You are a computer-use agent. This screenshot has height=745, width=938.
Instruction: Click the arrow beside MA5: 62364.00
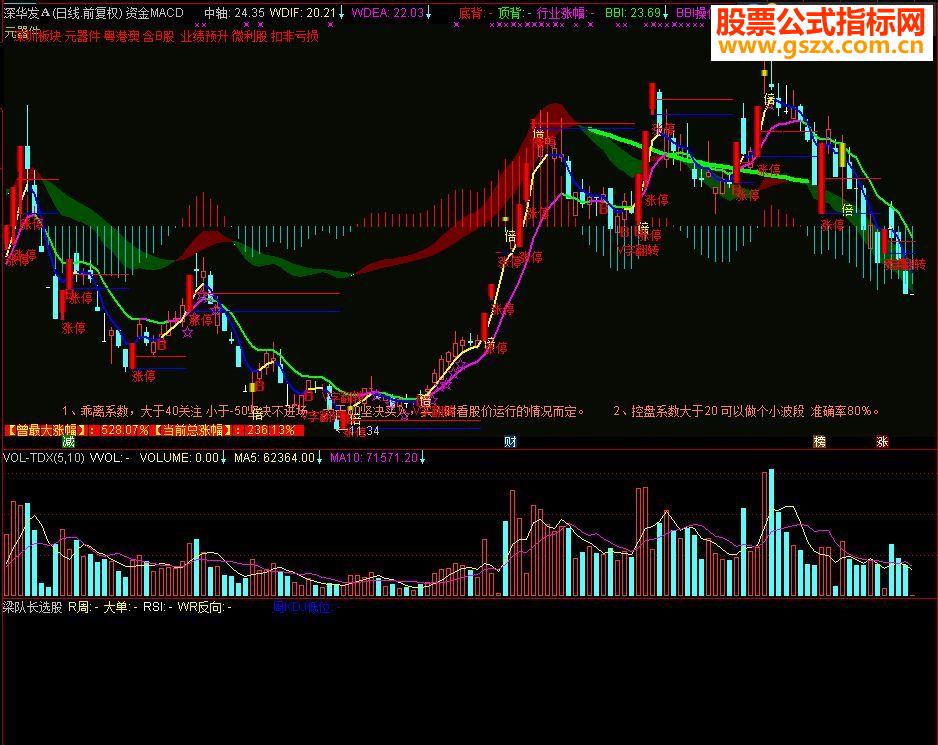tap(319, 458)
